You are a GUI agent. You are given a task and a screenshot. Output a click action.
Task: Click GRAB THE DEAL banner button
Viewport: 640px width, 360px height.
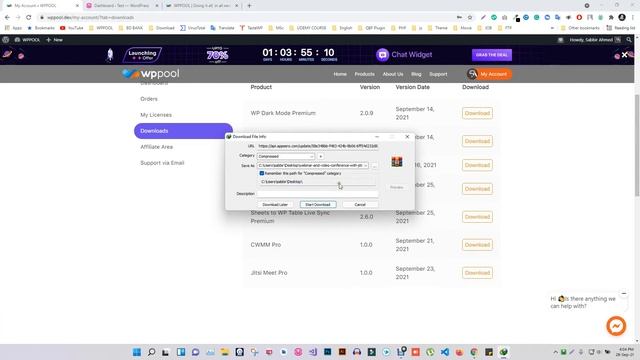point(492,55)
